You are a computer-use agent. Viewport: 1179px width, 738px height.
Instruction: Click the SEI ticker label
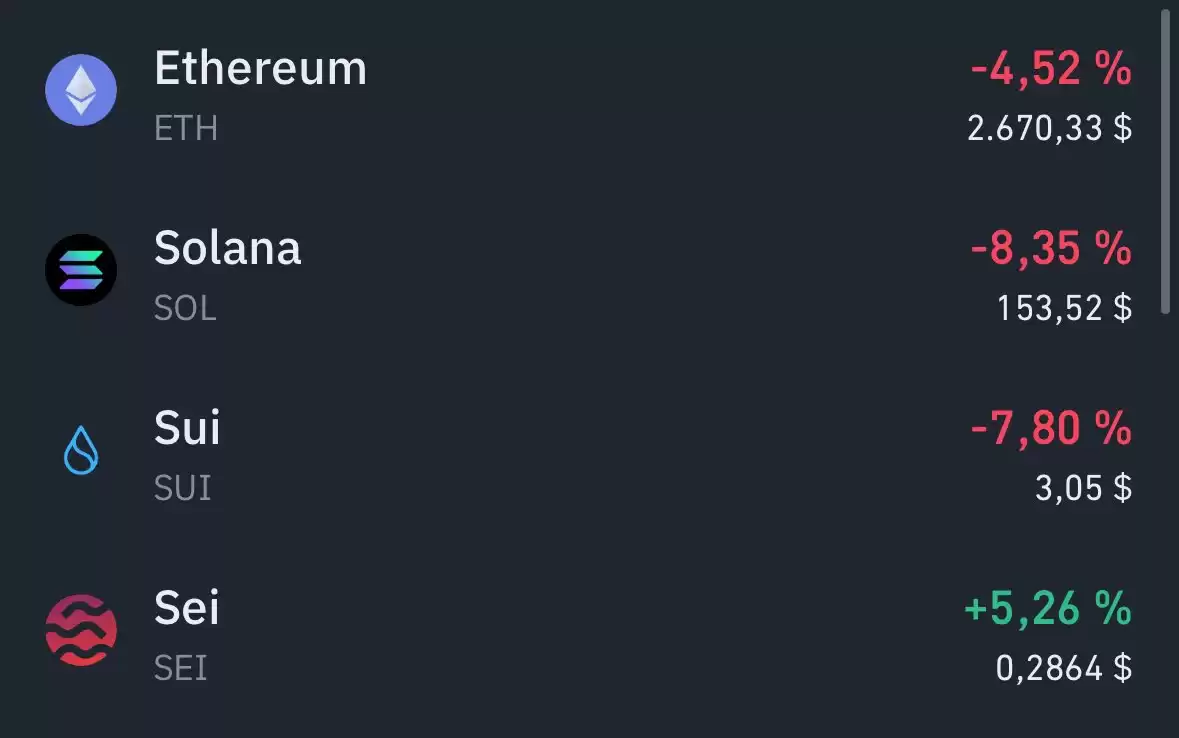180,668
